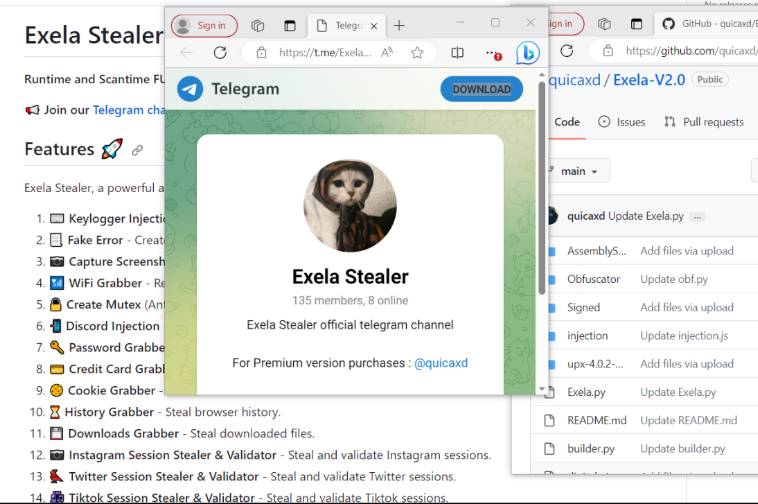Click the Read aloud icon in address bar

pyautogui.click(x=387, y=52)
